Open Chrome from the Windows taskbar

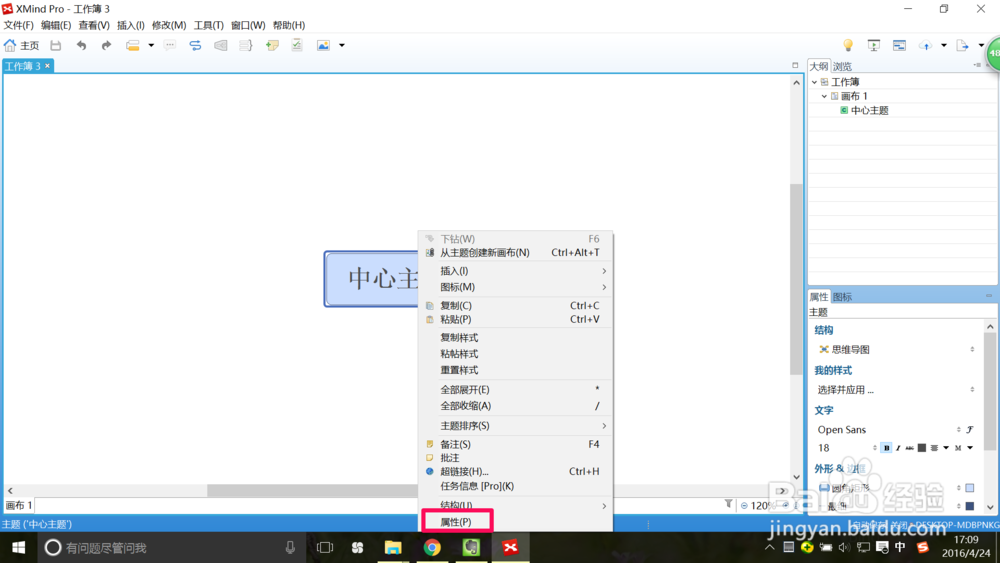(x=432, y=548)
